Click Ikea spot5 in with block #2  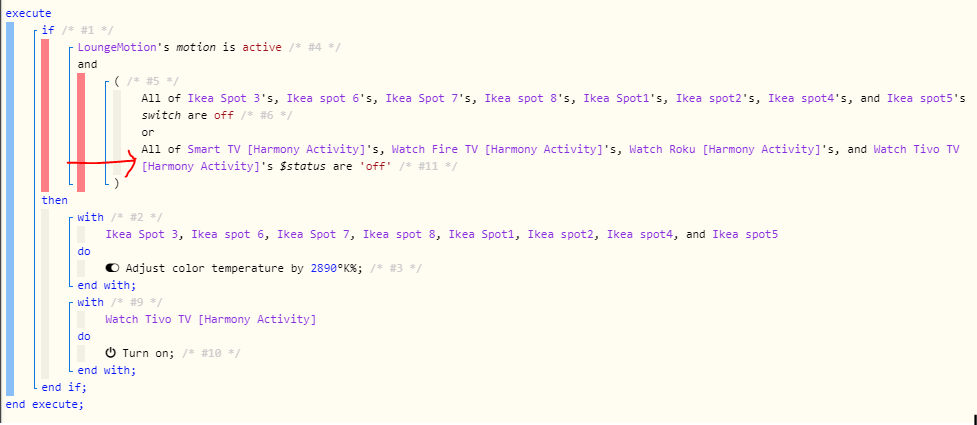pyautogui.click(x=745, y=234)
